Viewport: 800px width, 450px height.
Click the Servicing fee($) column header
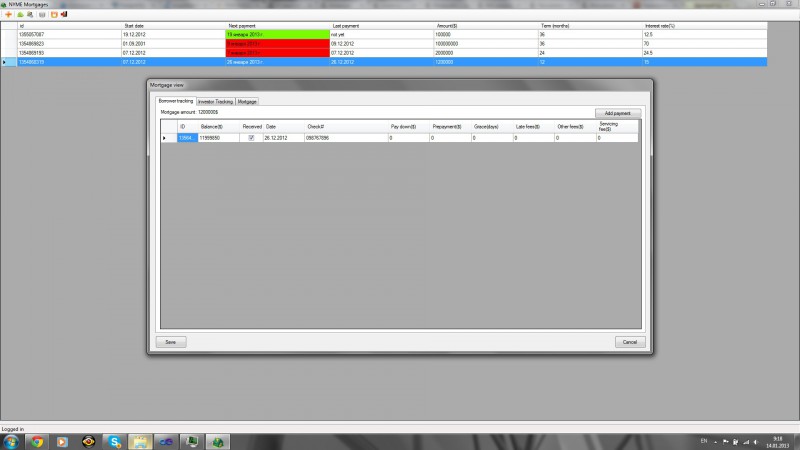(617, 127)
